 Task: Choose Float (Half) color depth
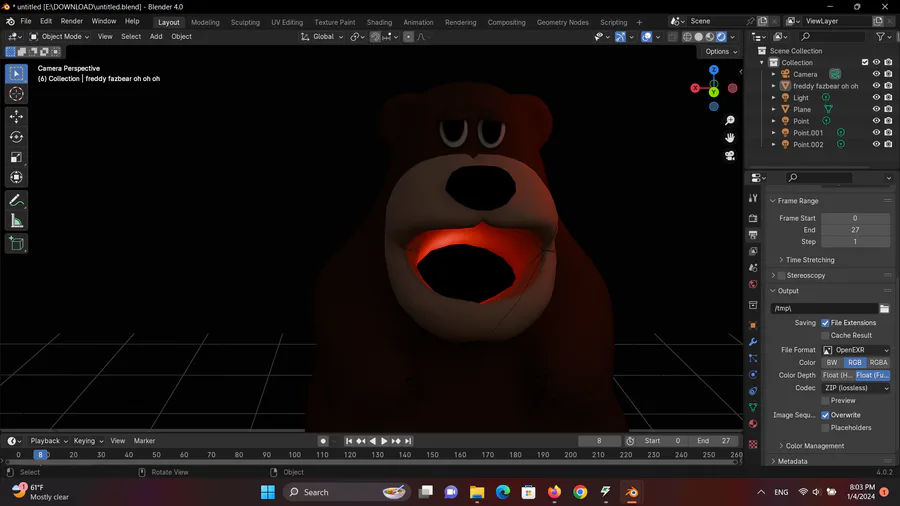click(838, 375)
